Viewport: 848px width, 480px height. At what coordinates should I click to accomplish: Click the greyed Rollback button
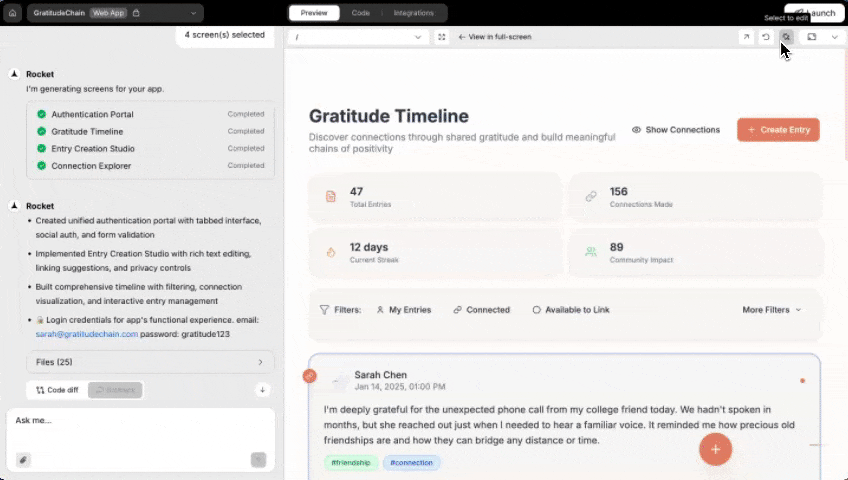115,390
